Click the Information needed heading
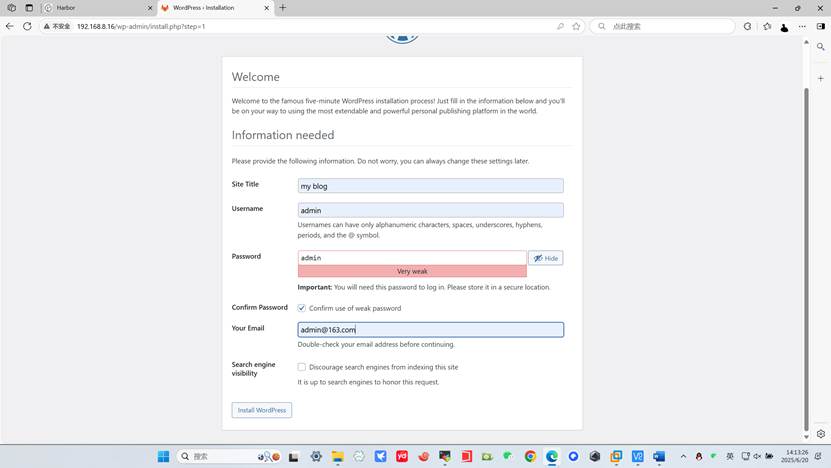The height and width of the screenshot is (468, 831). pos(283,135)
